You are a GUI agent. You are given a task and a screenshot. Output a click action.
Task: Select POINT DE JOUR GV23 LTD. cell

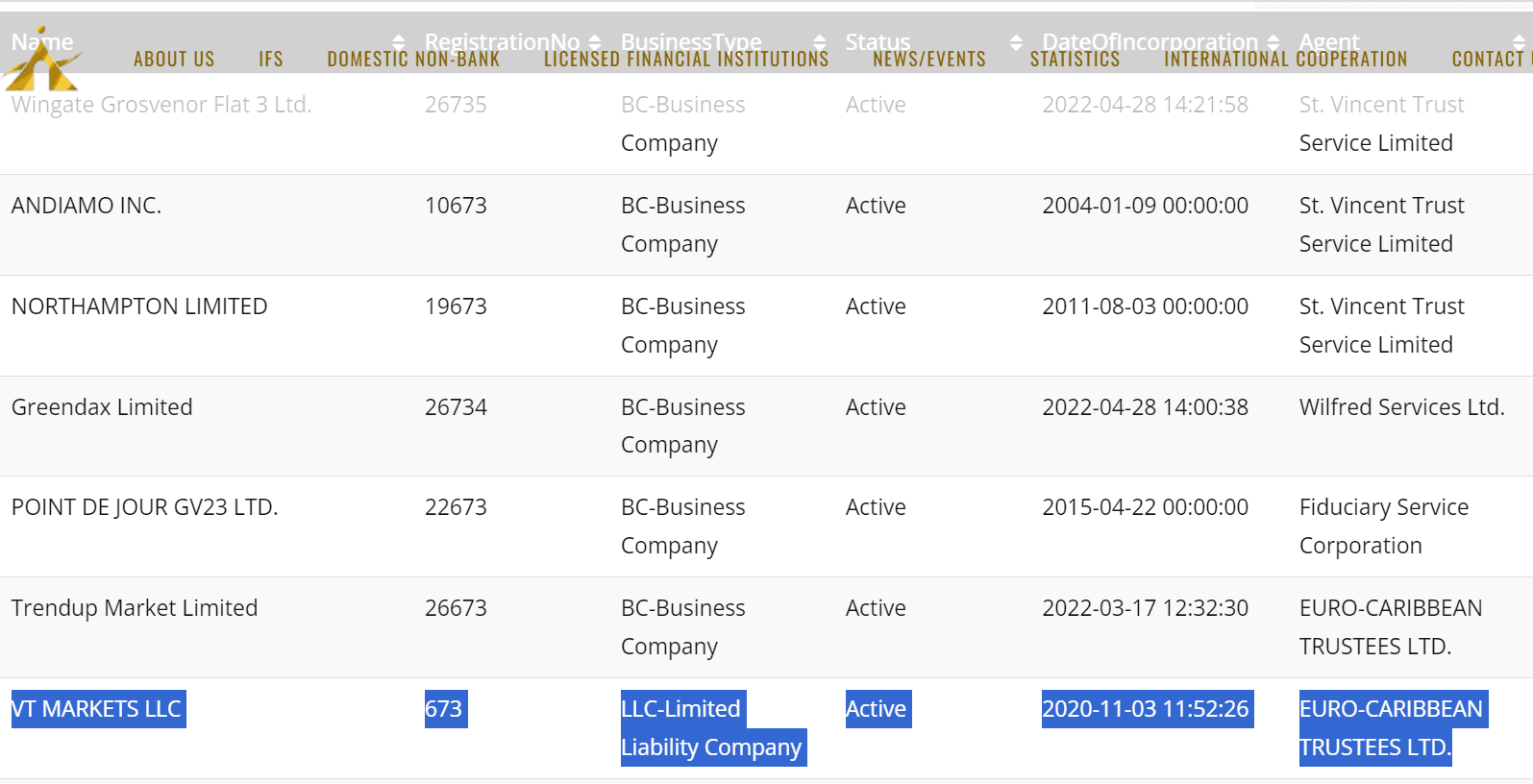point(145,507)
